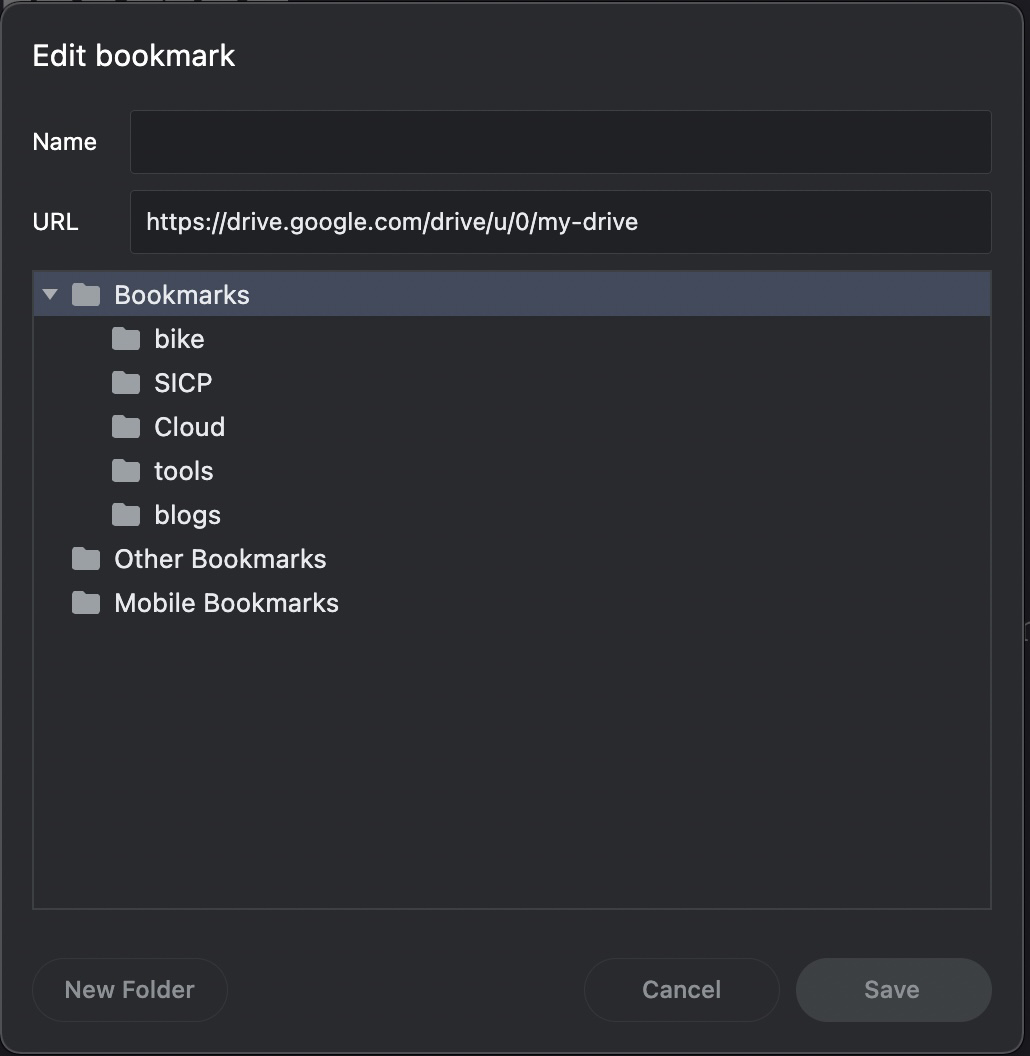Viewport: 1030px width, 1056px height.
Task: Select the SICP folder in the tree
Action: pyautogui.click(x=182, y=382)
